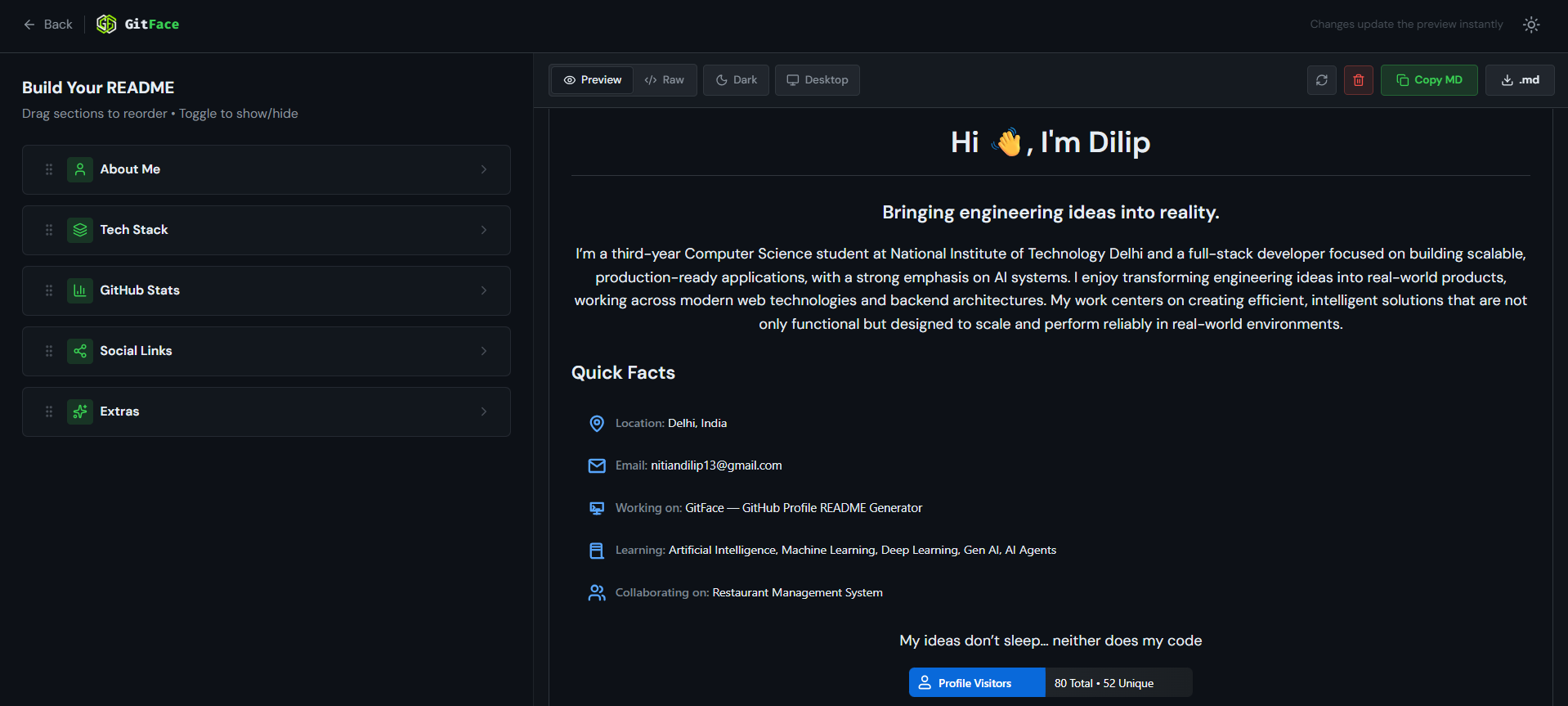
Task: Click the Build Your README heading
Action: click(98, 88)
